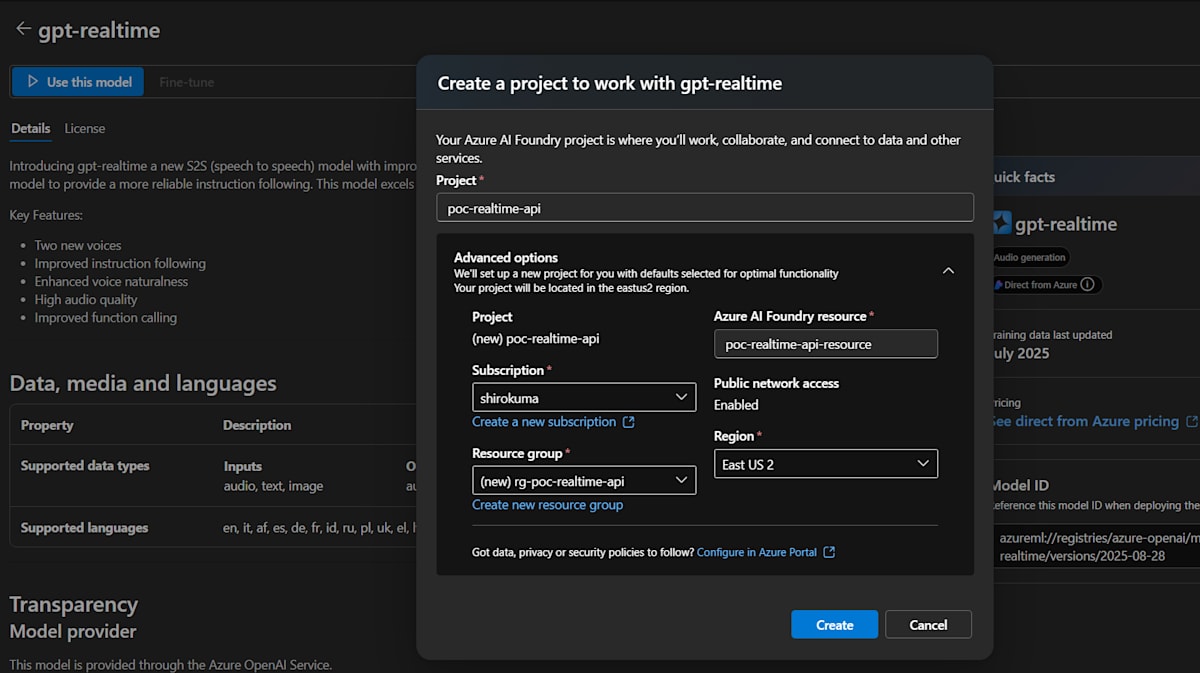Click the dialog title Create a project
1200x673 pixels.
click(610, 83)
